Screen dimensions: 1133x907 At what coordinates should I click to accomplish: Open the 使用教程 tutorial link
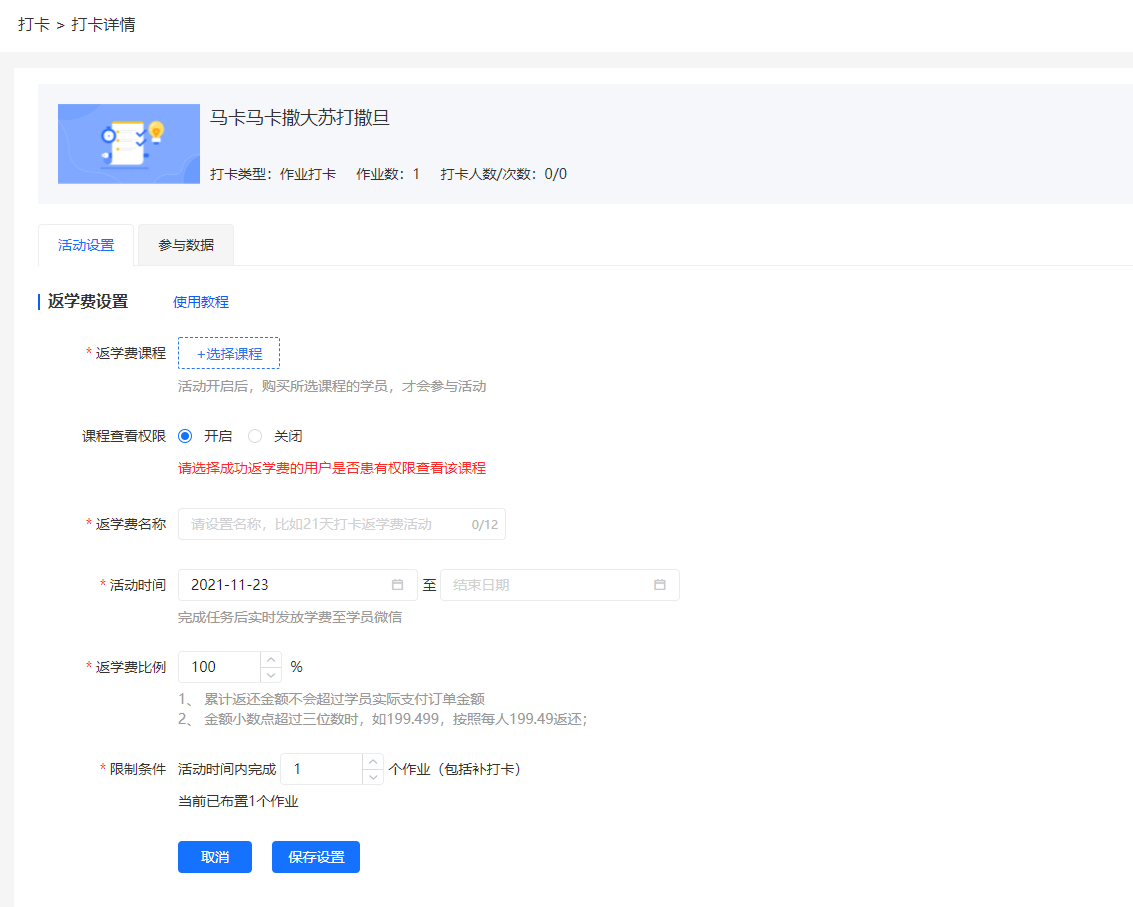pos(200,301)
